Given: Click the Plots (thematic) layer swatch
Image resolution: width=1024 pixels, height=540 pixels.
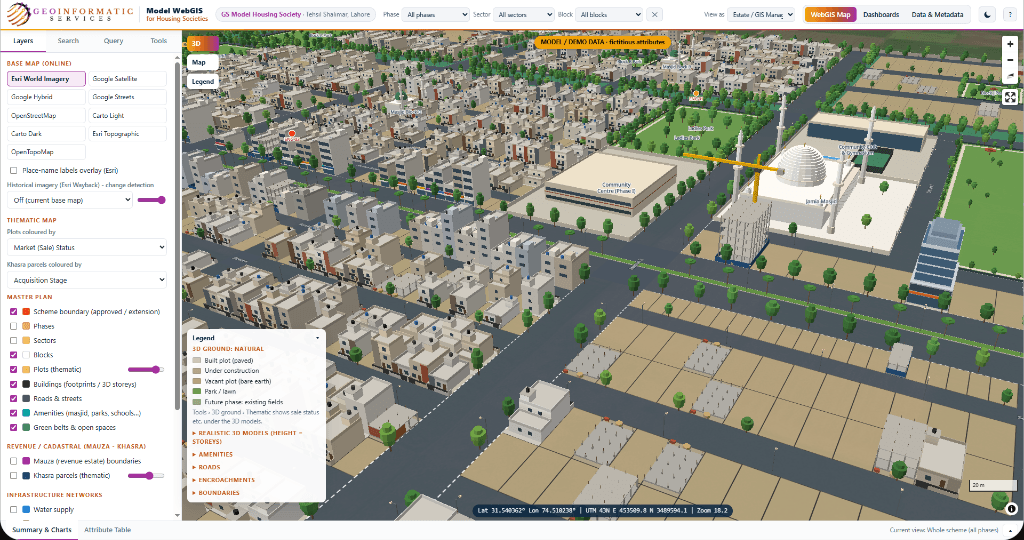Looking at the screenshot, I should [26, 370].
